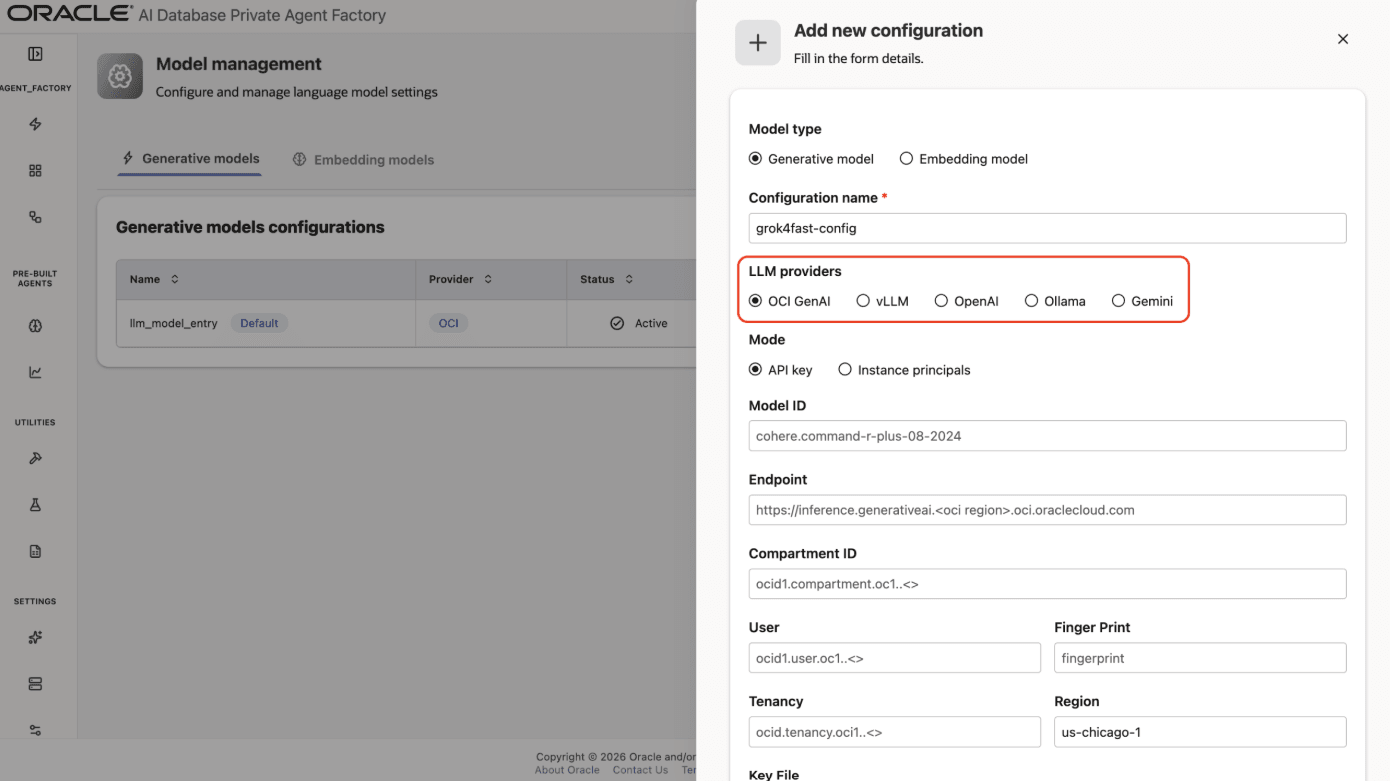Follow the About Oracle footer link
Image resolution: width=1390 pixels, height=781 pixels.
[567, 770]
